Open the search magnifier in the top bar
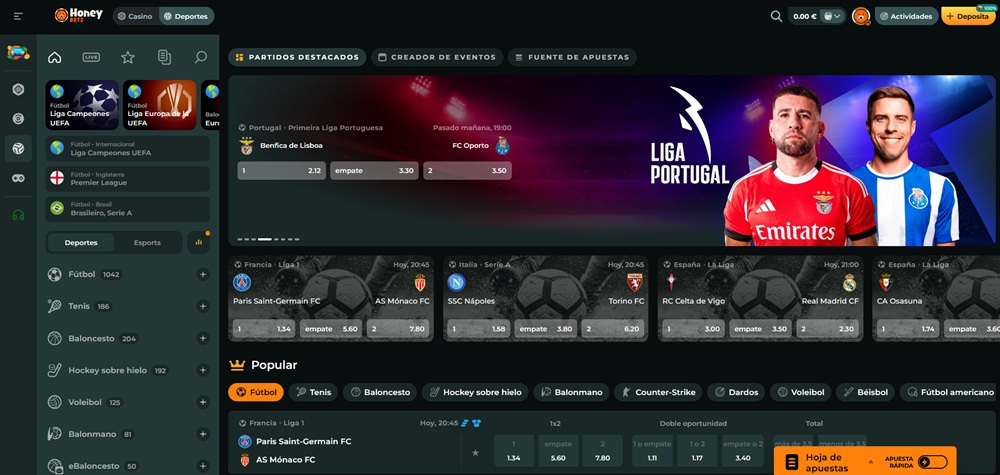This screenshot has width=1000, height=475. coord(776,16)
